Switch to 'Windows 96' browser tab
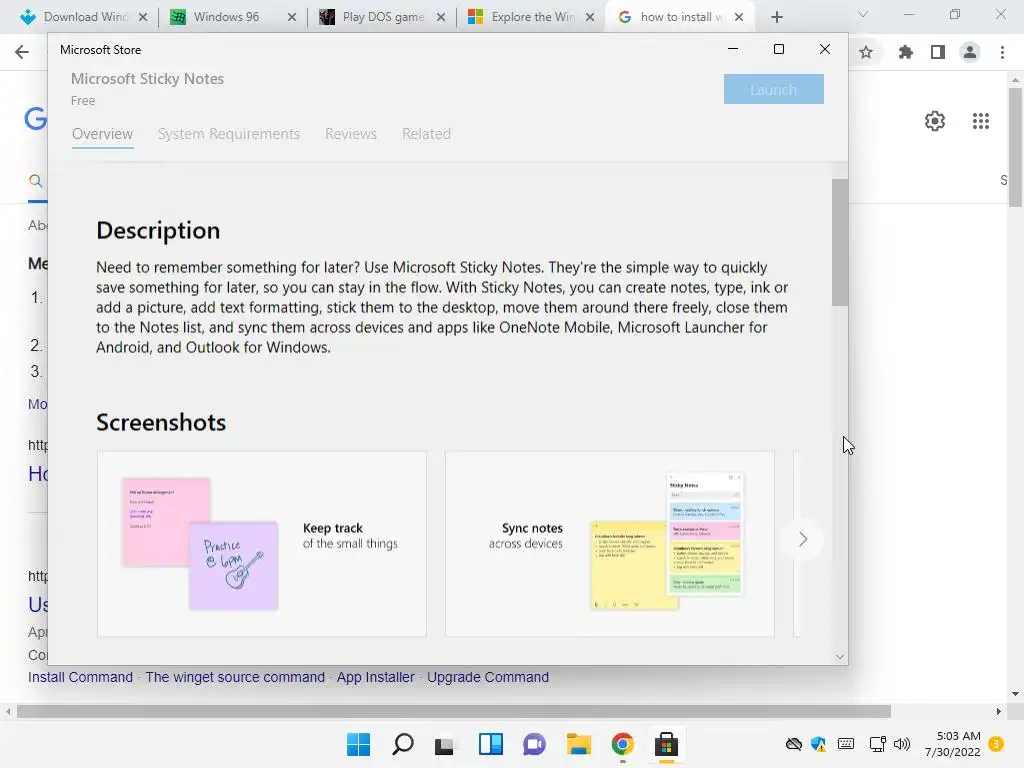The height and width of the screenshot is (768, 1024). 226,17
